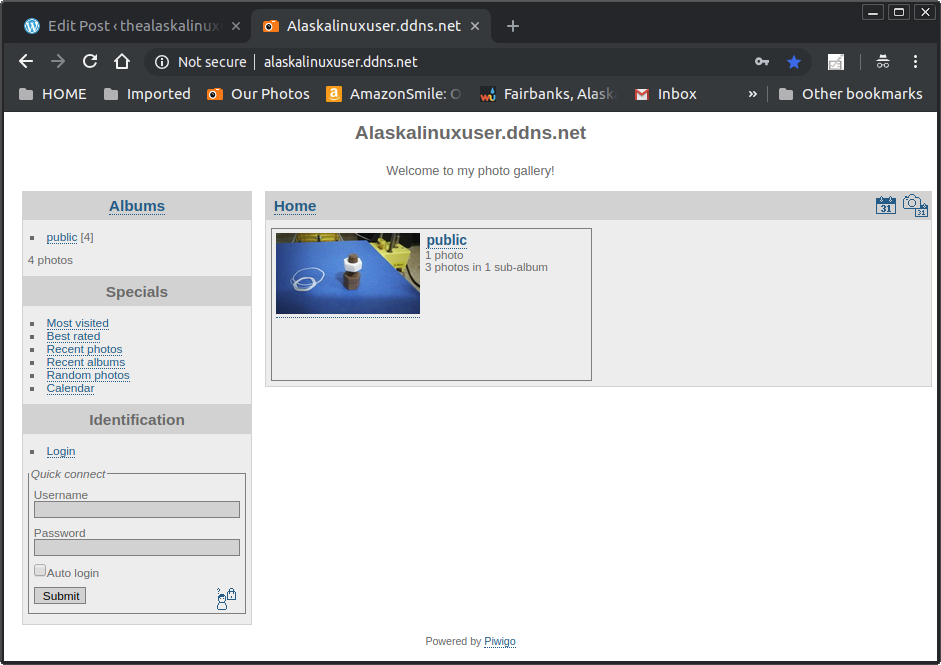Enable the Auto login checkbox

40,571
